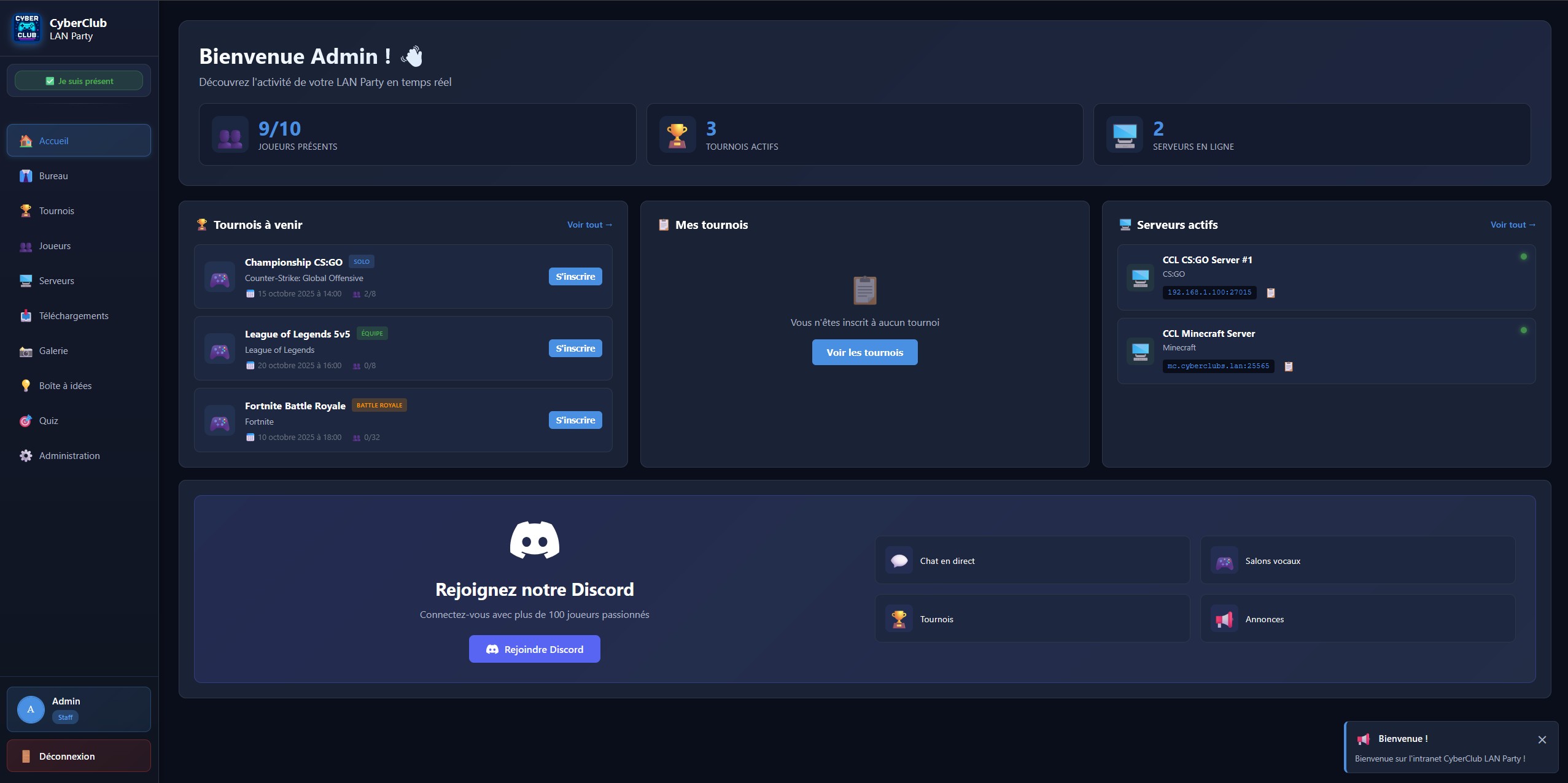Expand Serveurs actifs with 'Voir tout'

tap(1513, 225)
